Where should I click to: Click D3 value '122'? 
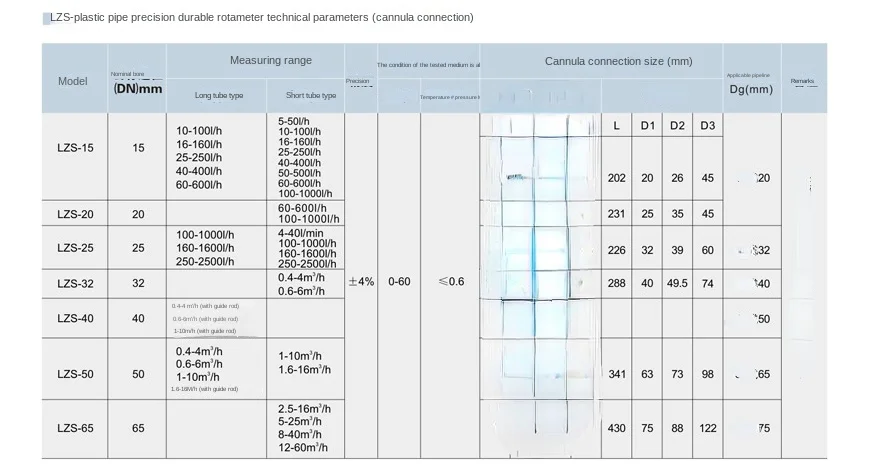click(x=708, y=428)
